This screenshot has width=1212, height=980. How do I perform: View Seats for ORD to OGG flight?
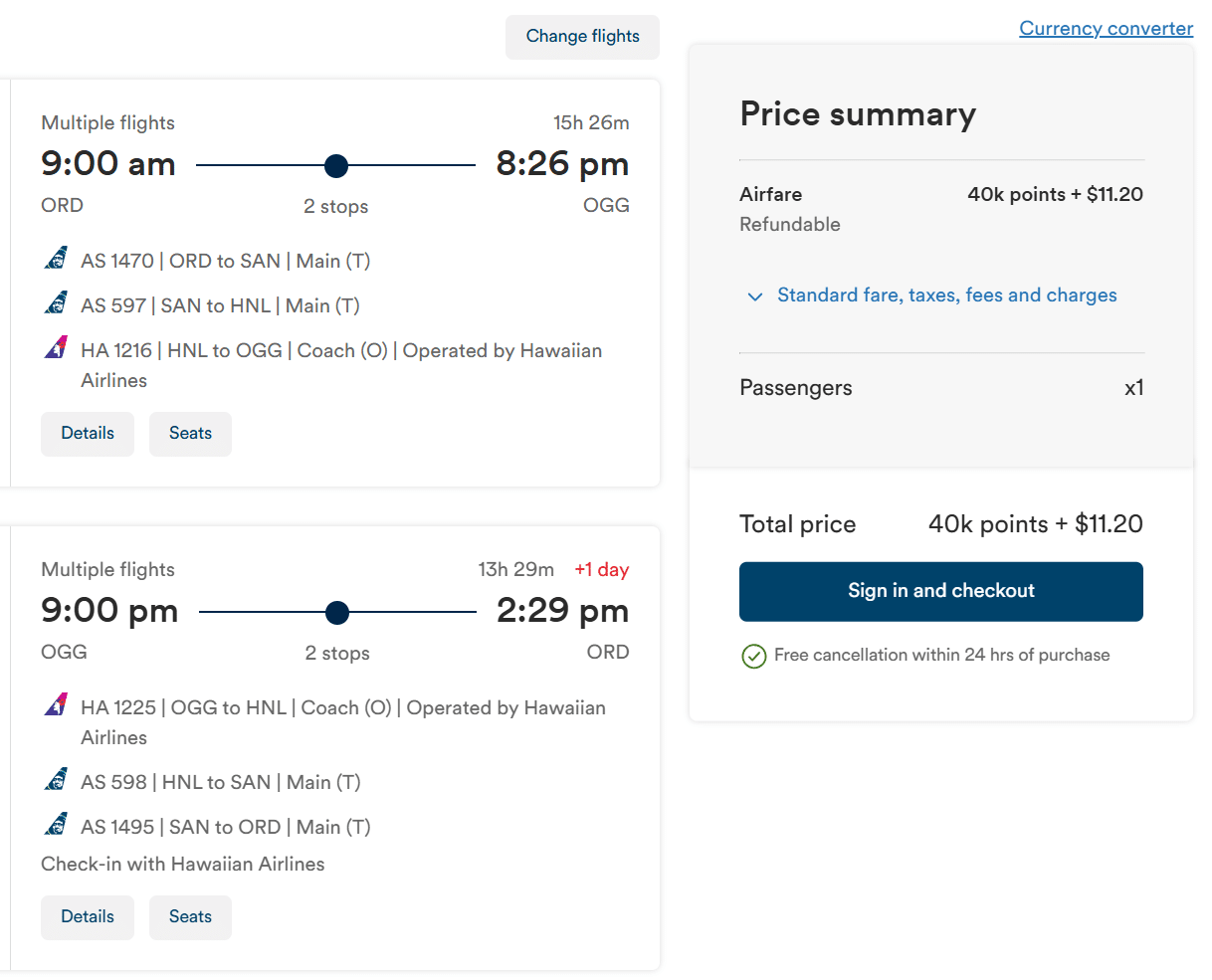pos(190,434)
